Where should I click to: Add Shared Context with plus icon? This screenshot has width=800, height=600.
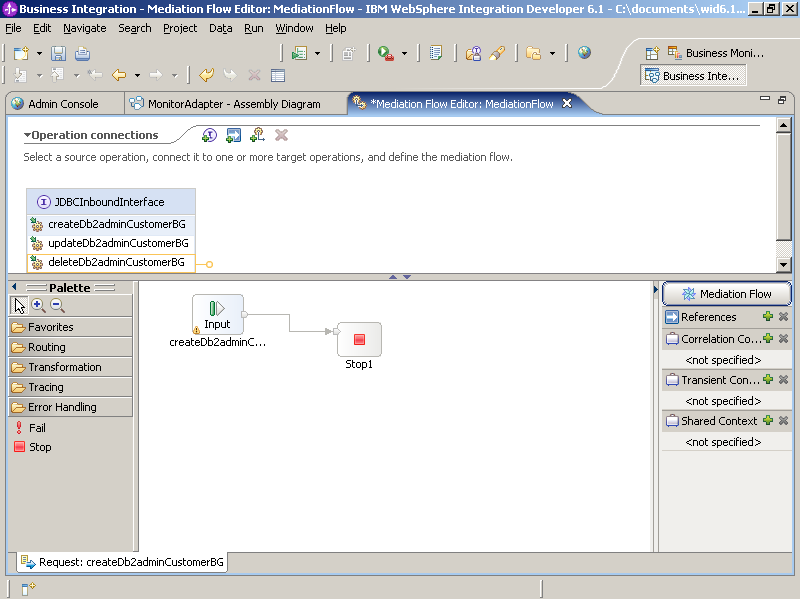[768, 420]
